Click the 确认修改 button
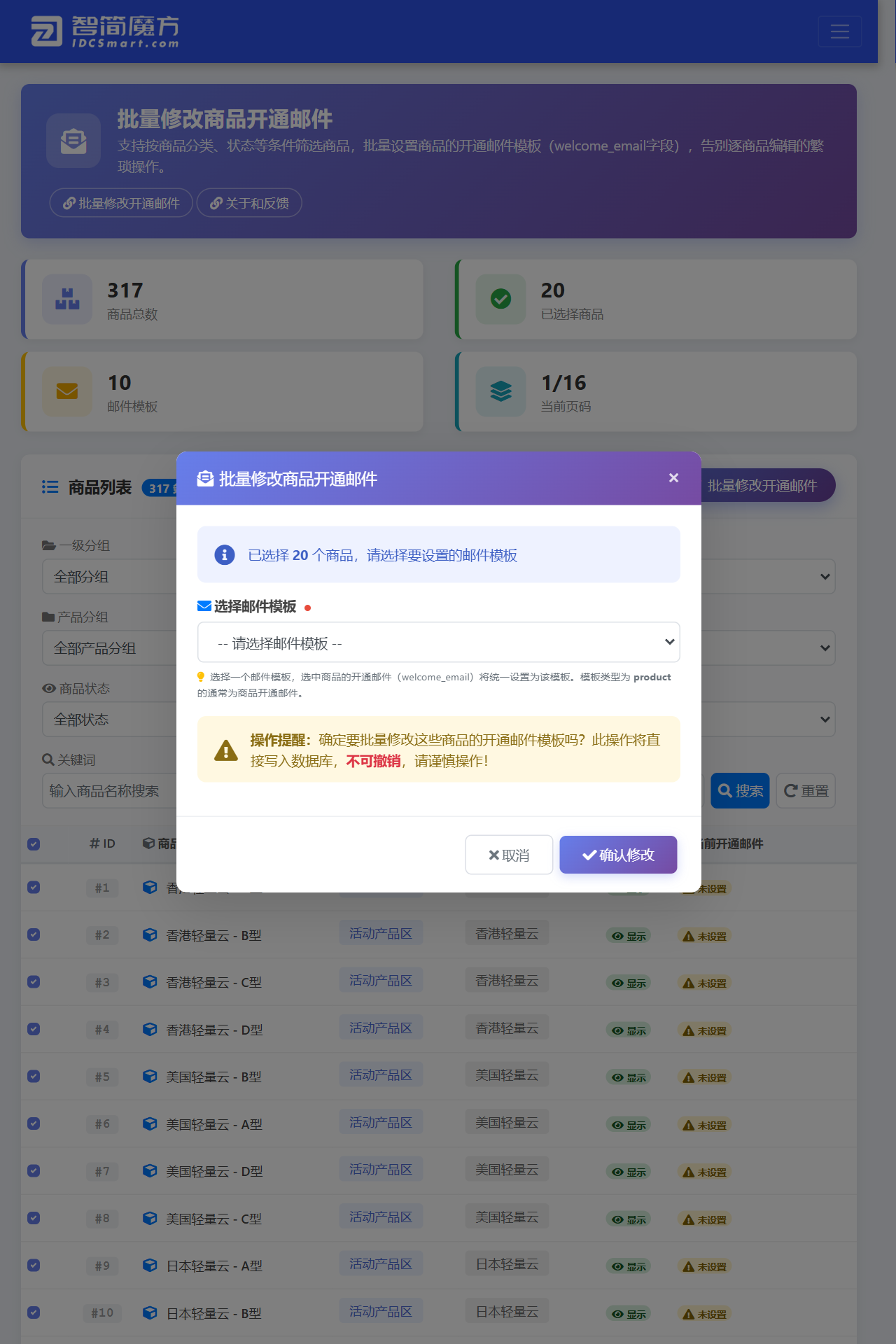 coord(618,855)
